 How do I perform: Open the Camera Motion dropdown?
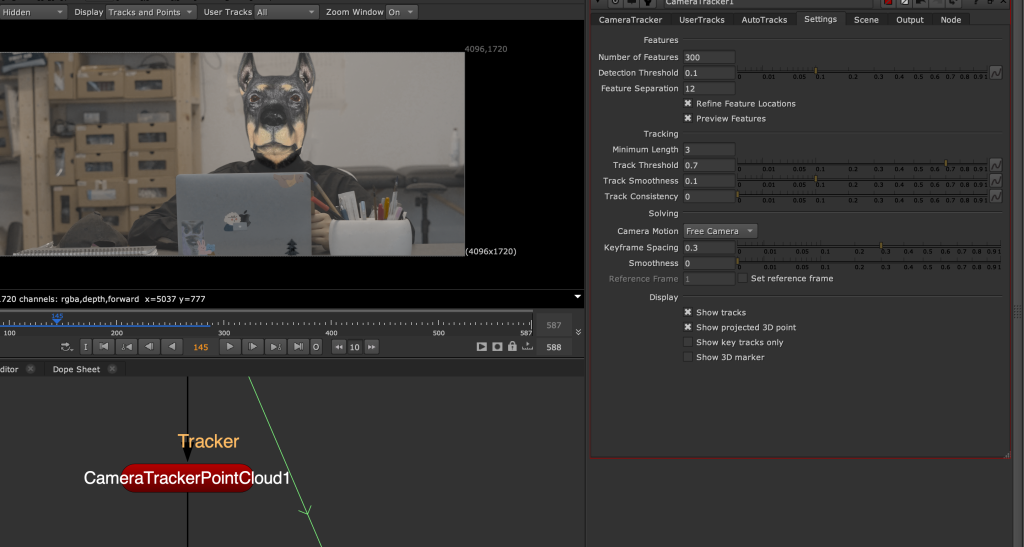pos(720,231)
